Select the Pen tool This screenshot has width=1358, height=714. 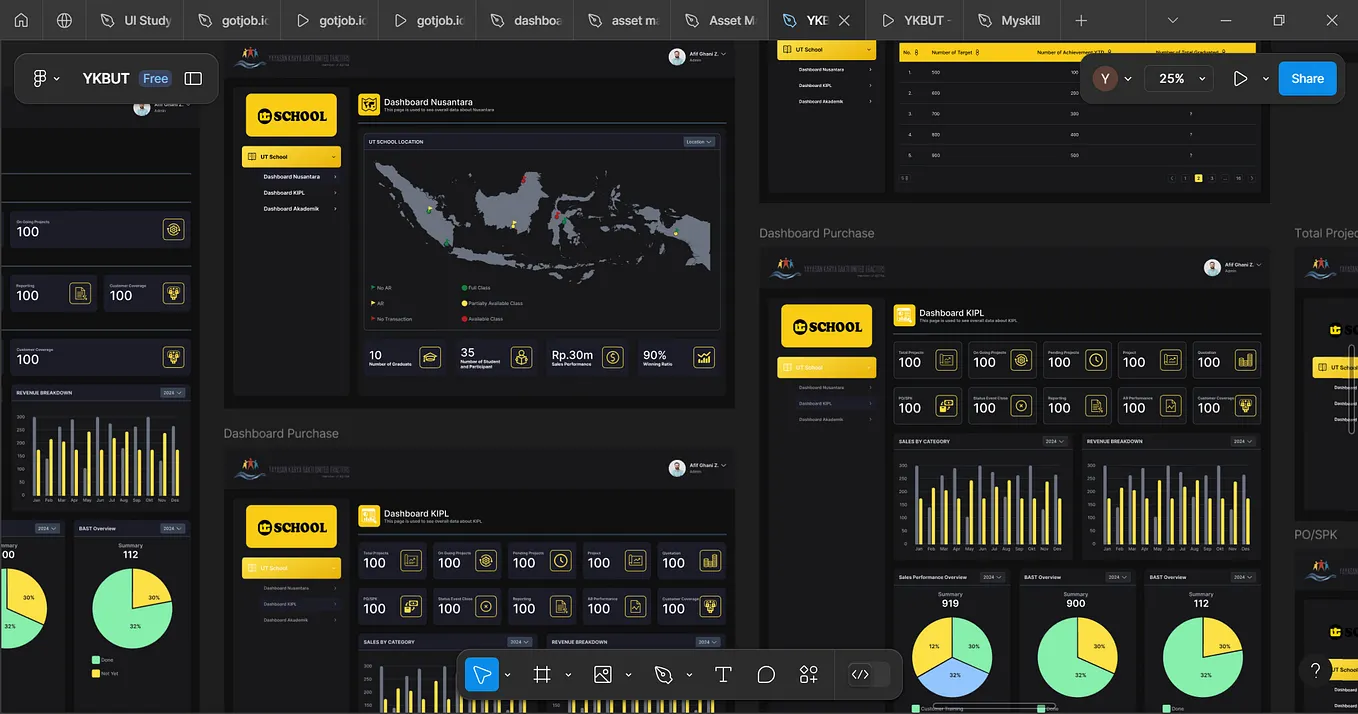pyautogui.click(x=663, y=675)
